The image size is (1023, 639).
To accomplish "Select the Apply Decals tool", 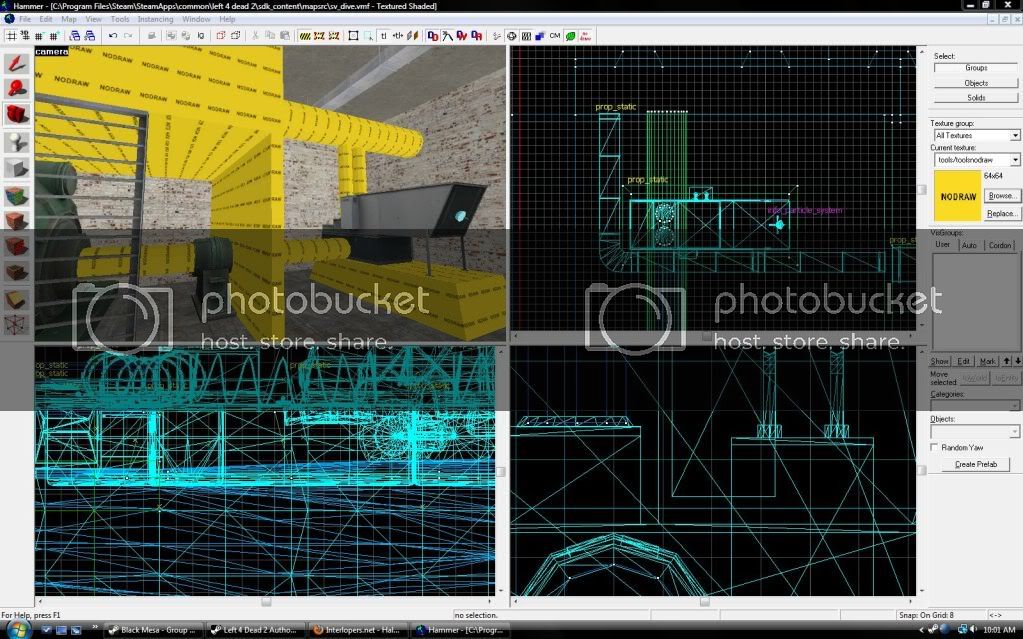I will [x=17, y=247].
